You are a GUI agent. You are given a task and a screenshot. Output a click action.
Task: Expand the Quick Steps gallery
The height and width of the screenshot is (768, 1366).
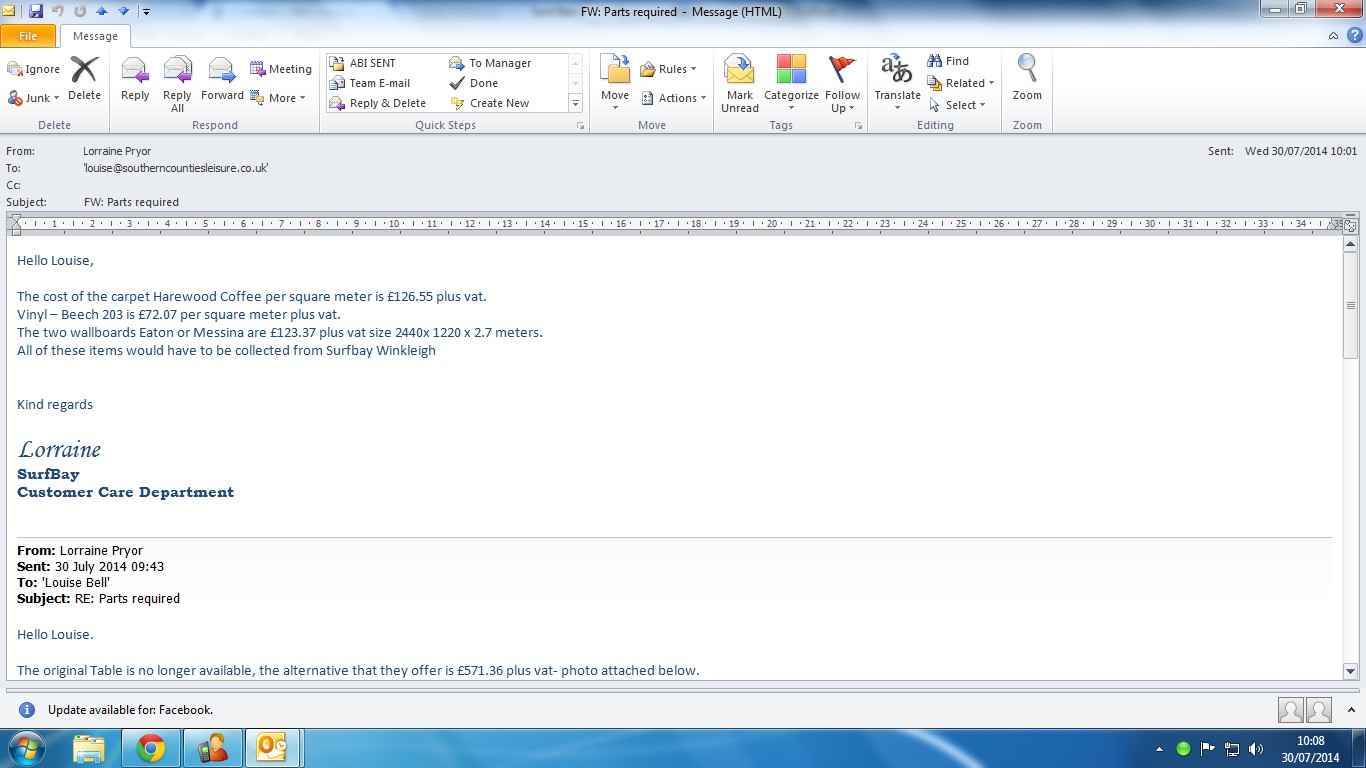point(575,103)
